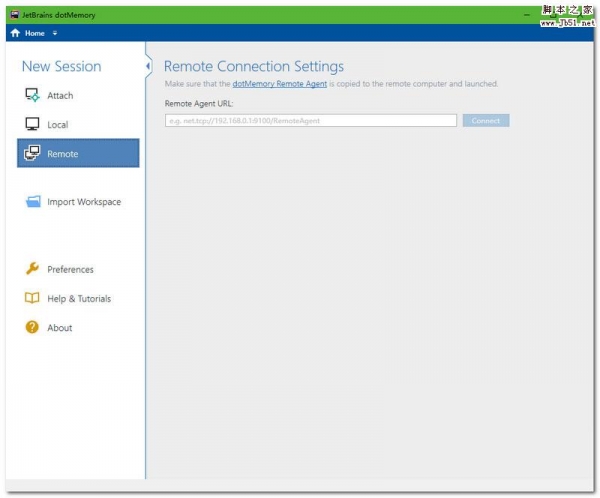Click the Home house icon

[15, 33]
